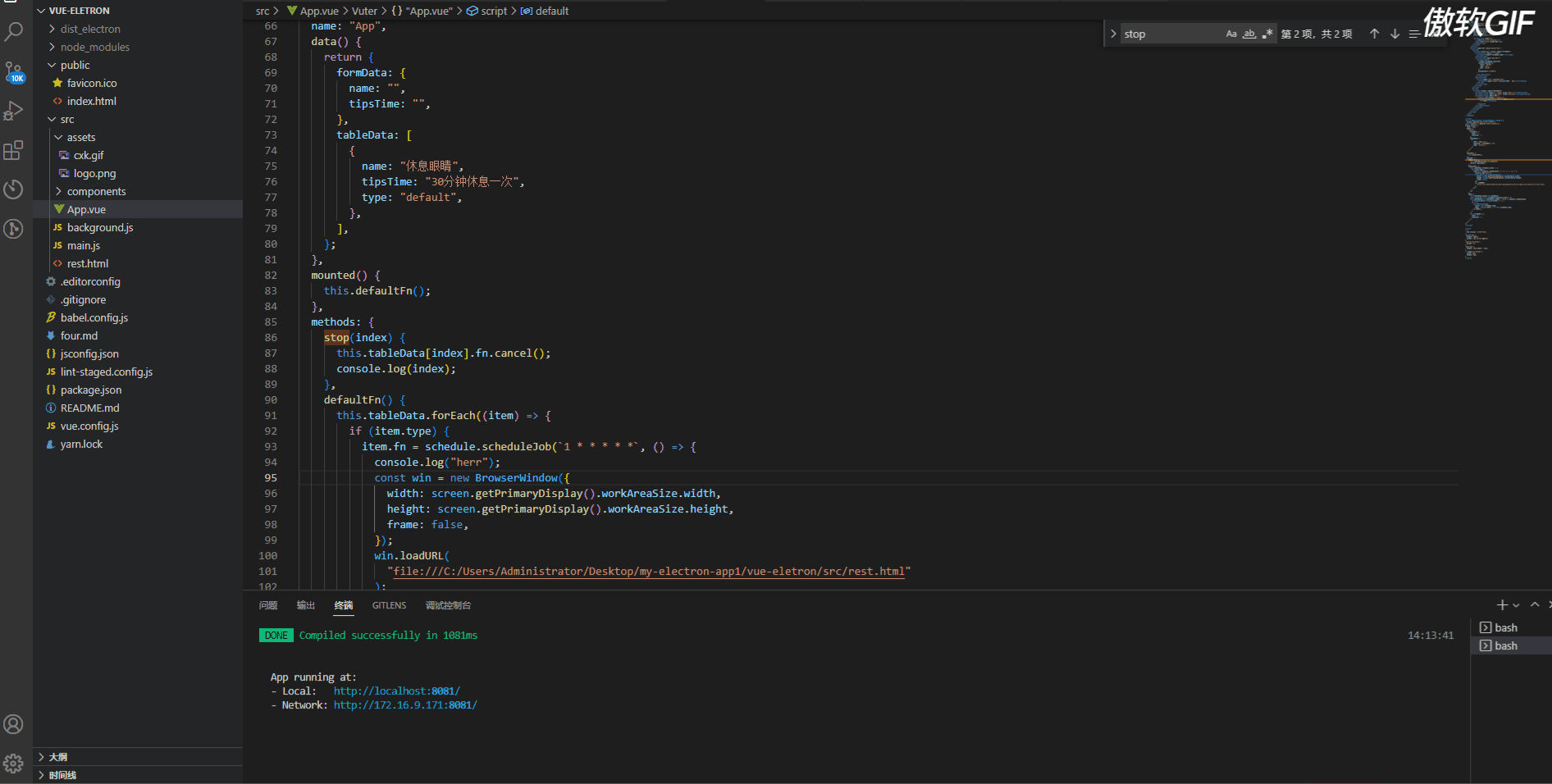Toggle Use Regular Expression in find widget
Viewport: 1552px width, 784px height.
coord(1267,34)
